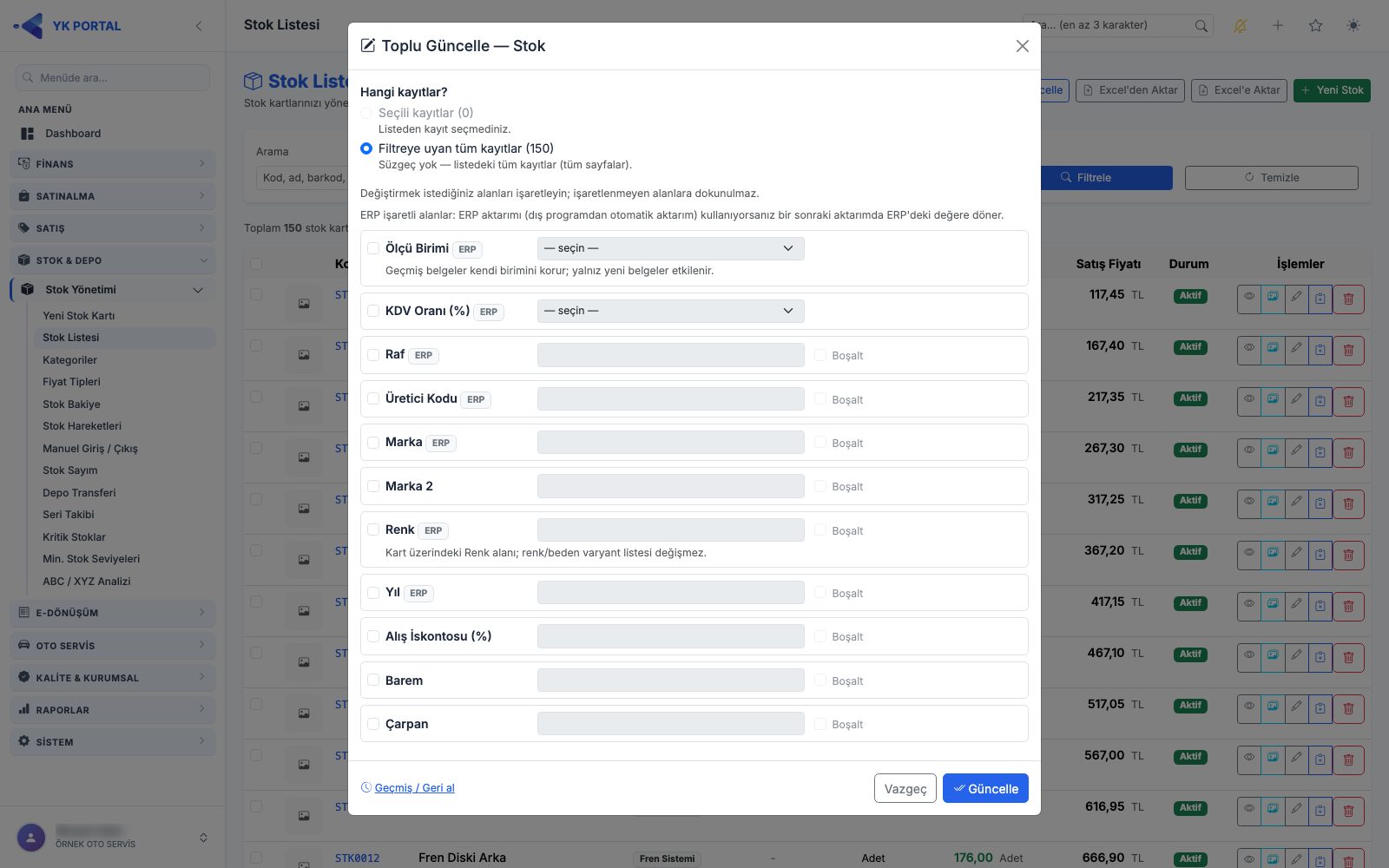Click the YK Portal logo
The height and width of the screenshot is (868, 1389).
pyautogui.click(x=68, y=26)
